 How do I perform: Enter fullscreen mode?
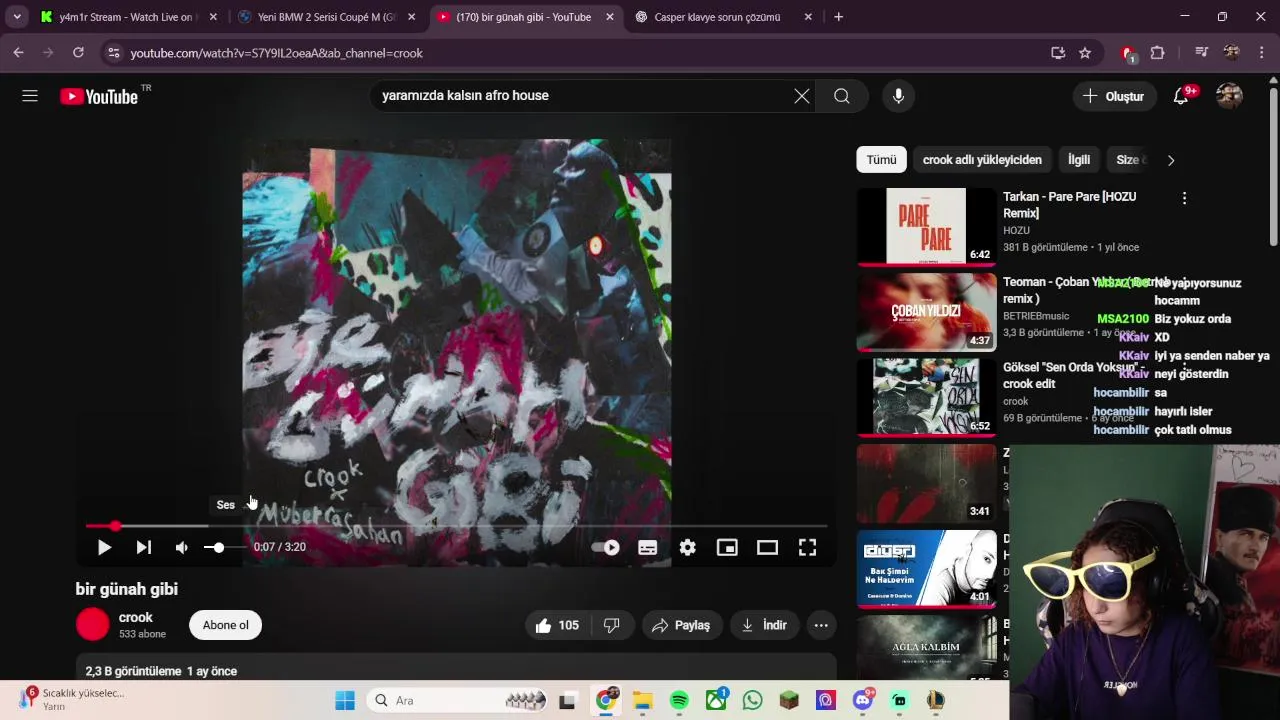807,547
